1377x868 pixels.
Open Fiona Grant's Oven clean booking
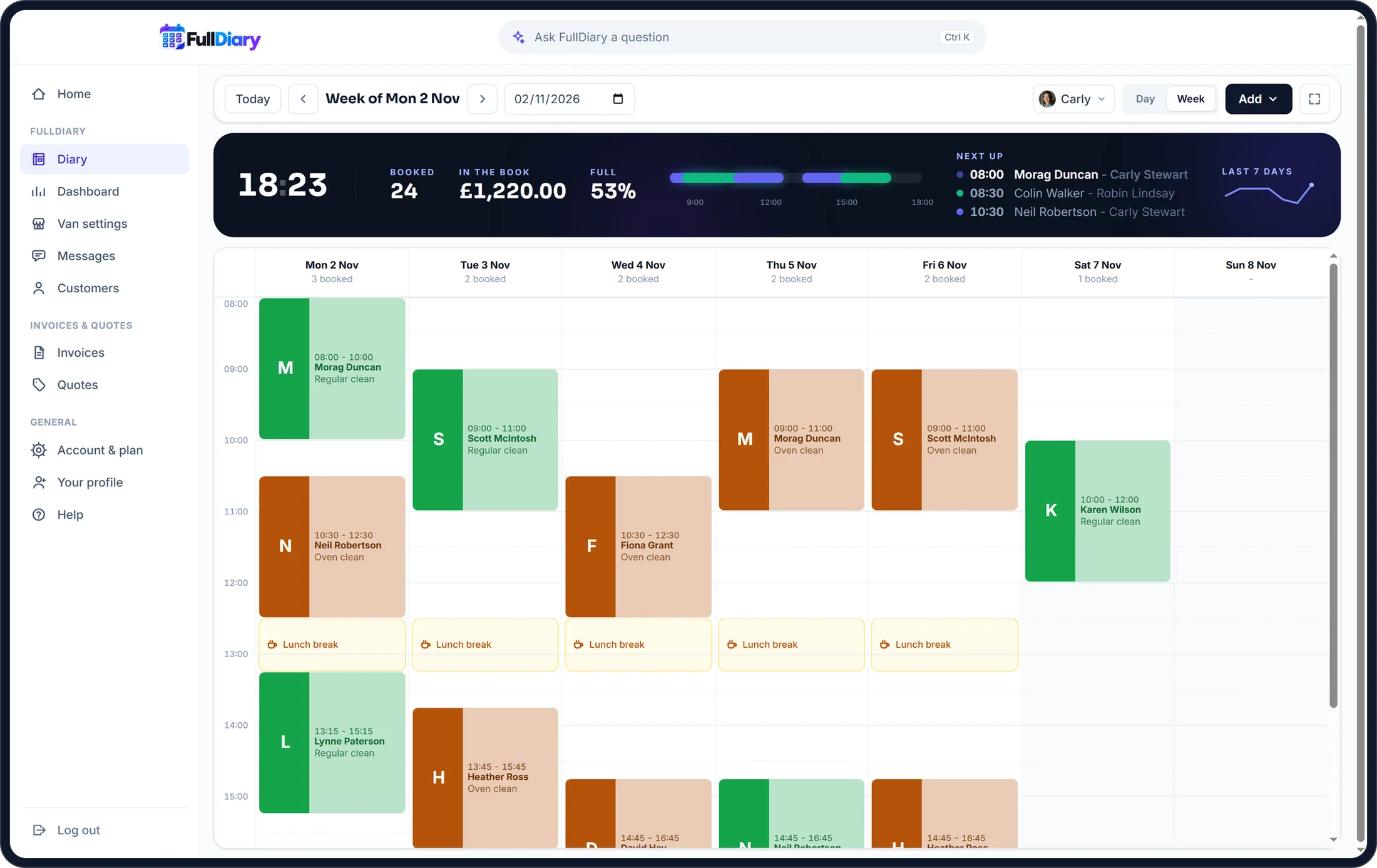638,546
